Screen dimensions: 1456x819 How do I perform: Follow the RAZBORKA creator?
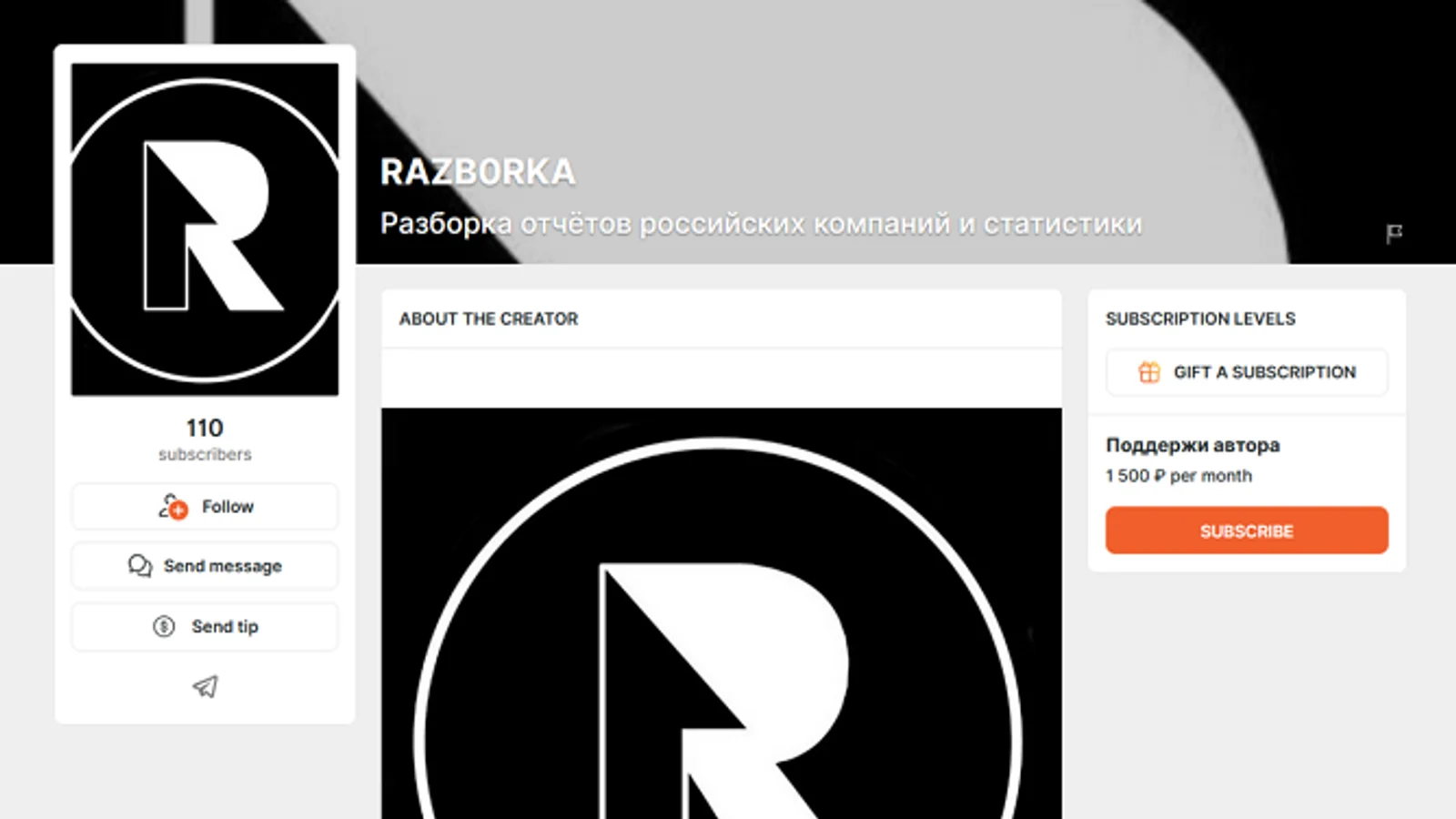pyautogui.click(x=205, y=507)
